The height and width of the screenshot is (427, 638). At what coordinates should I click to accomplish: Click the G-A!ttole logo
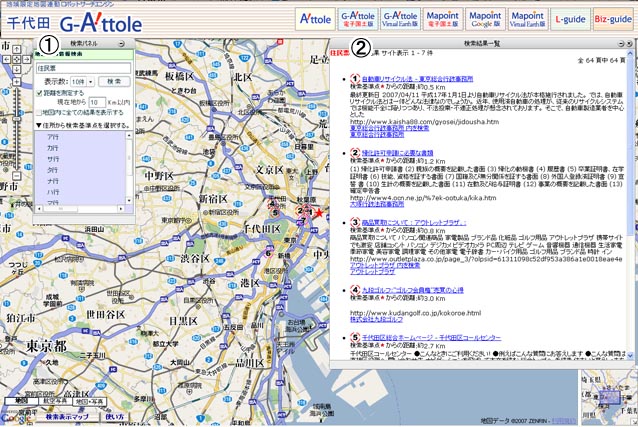pyautogui.click(x=101, y=24)
